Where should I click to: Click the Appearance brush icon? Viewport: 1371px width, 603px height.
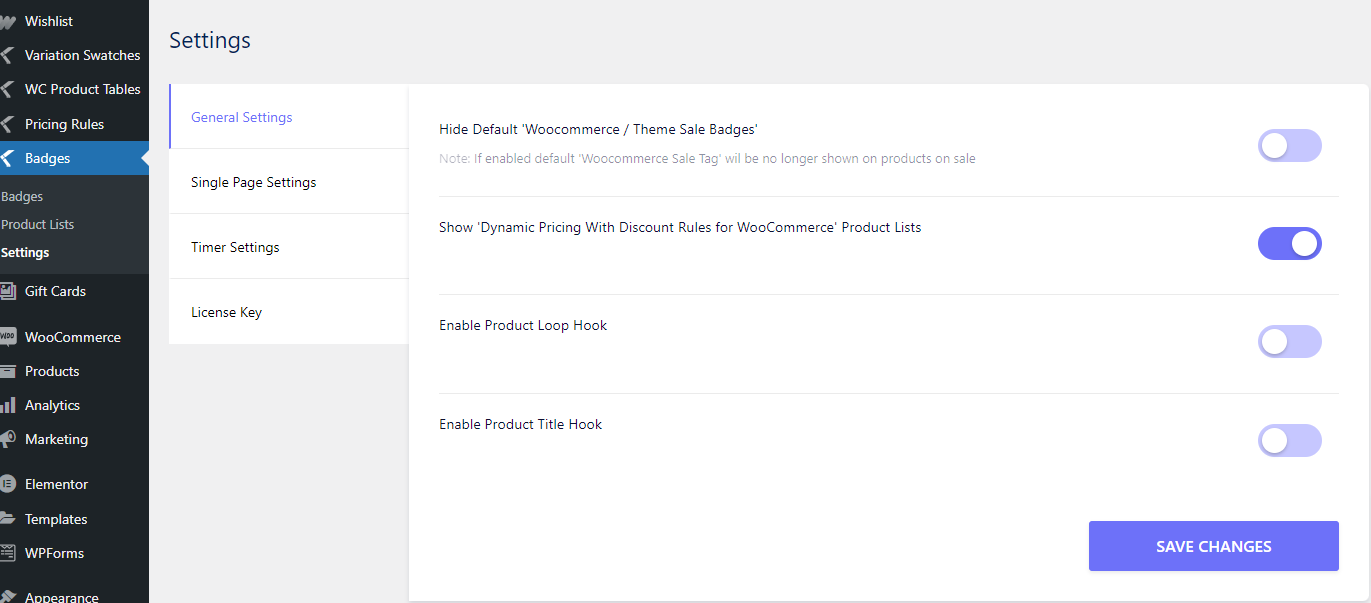pos(8,597)
